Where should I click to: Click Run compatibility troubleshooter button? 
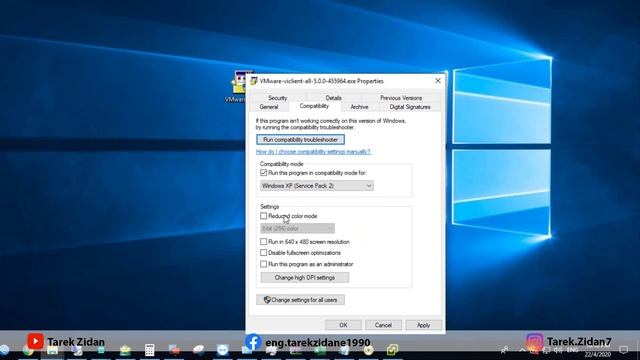(300, 140)
